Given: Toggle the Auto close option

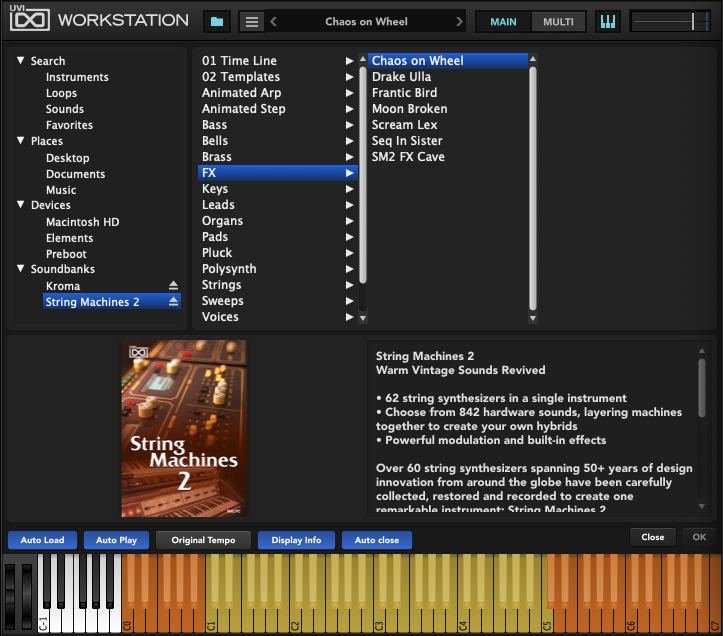Looking at the screenshot, I should click(377, 540).
